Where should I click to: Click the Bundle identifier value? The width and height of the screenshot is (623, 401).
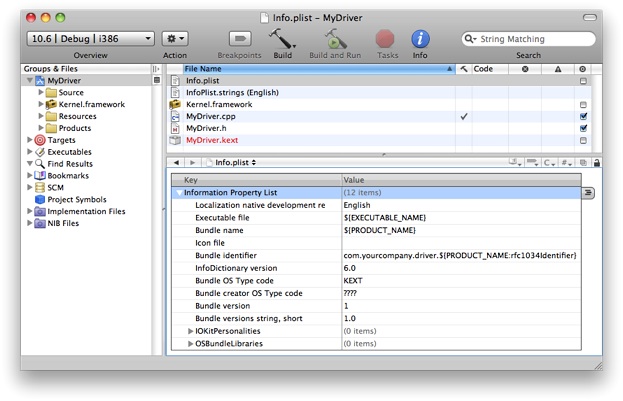[459, 255]
